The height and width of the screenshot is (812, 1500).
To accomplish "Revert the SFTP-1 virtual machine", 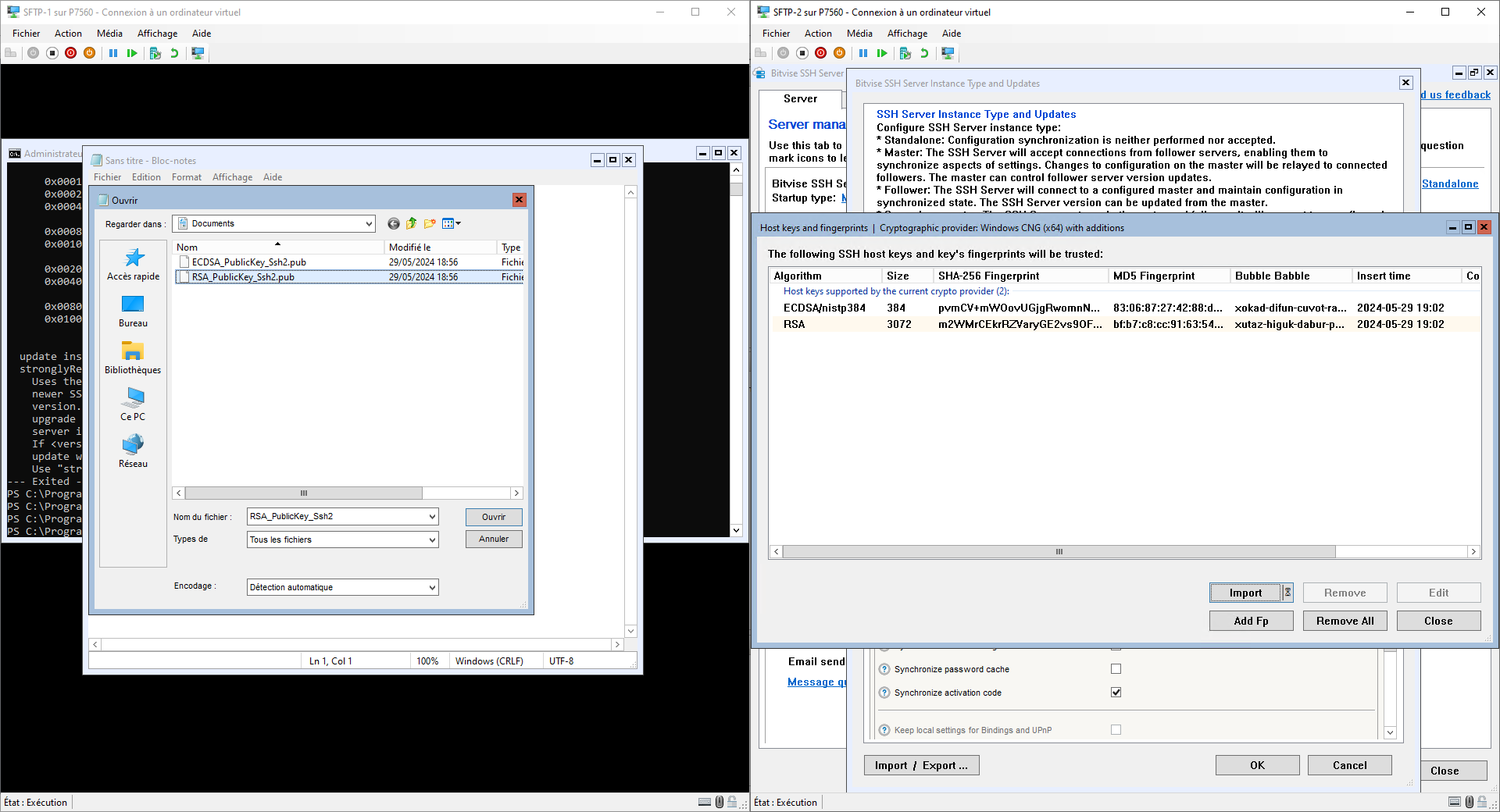I will (x=174, y=53).
